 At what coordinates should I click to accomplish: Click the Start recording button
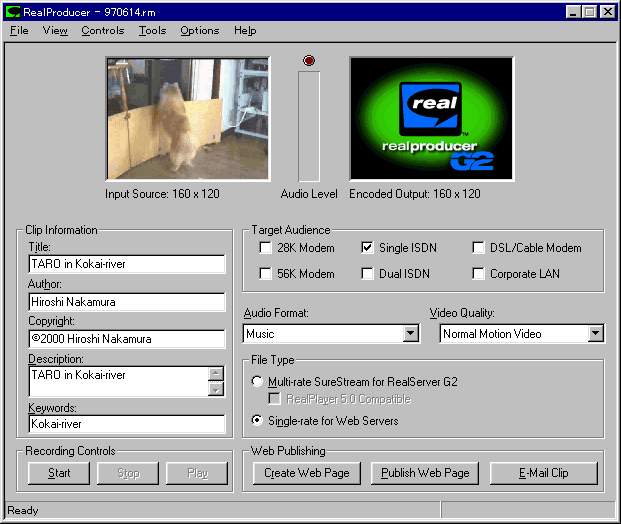coord(59,473)
